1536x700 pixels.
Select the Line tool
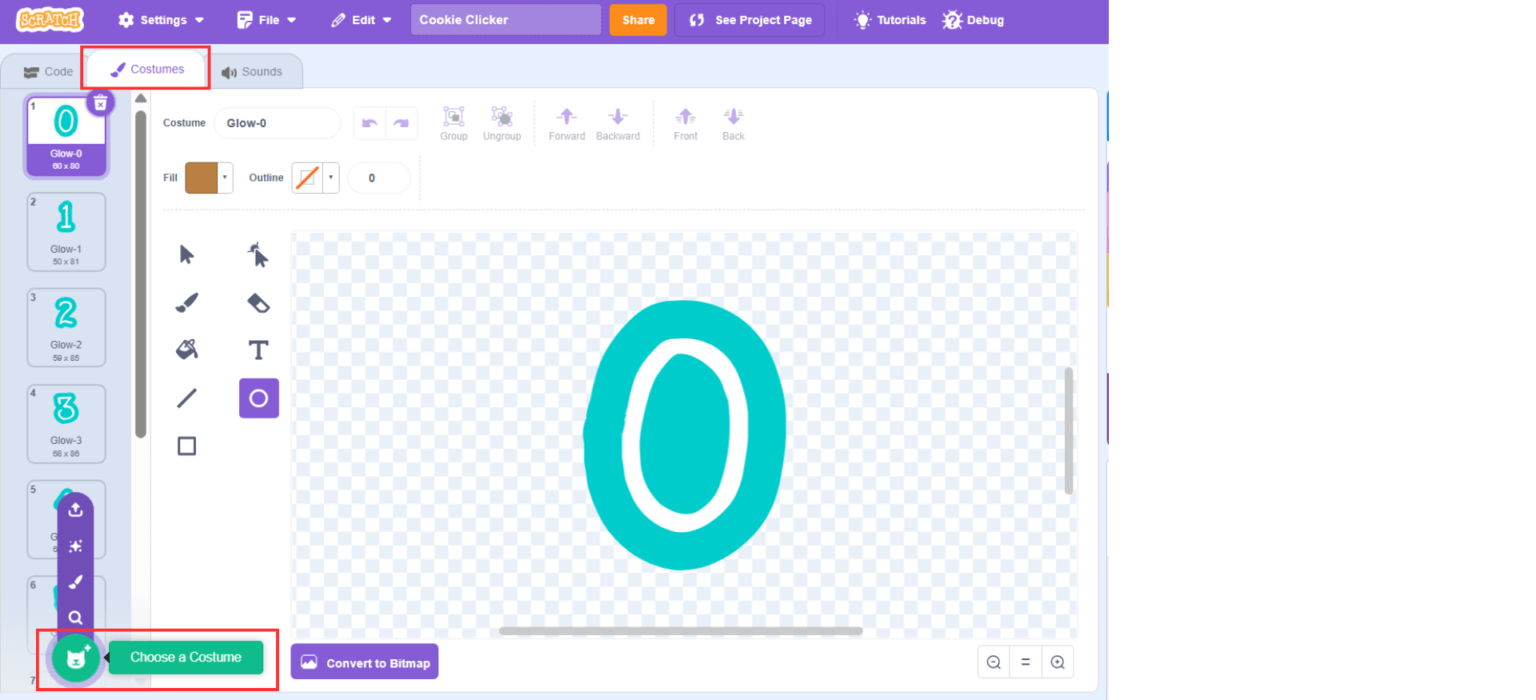pos(186,398)
